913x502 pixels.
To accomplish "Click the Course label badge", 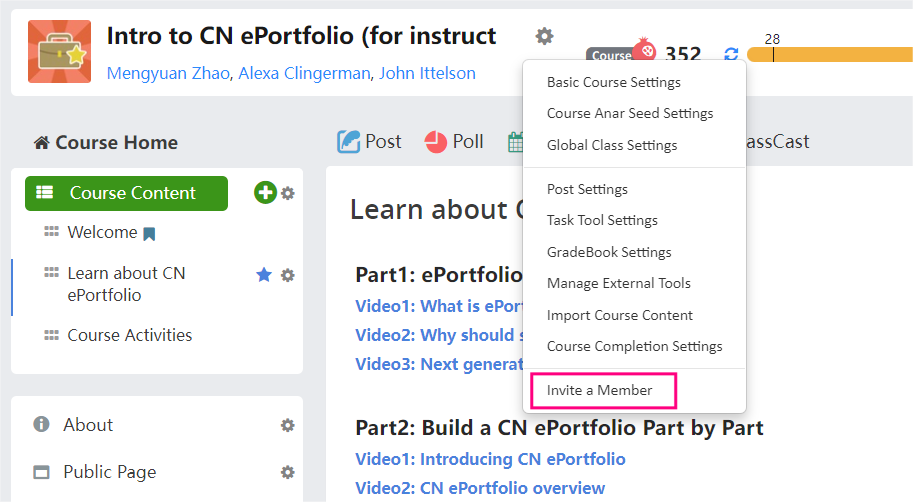I will (610, 55).
